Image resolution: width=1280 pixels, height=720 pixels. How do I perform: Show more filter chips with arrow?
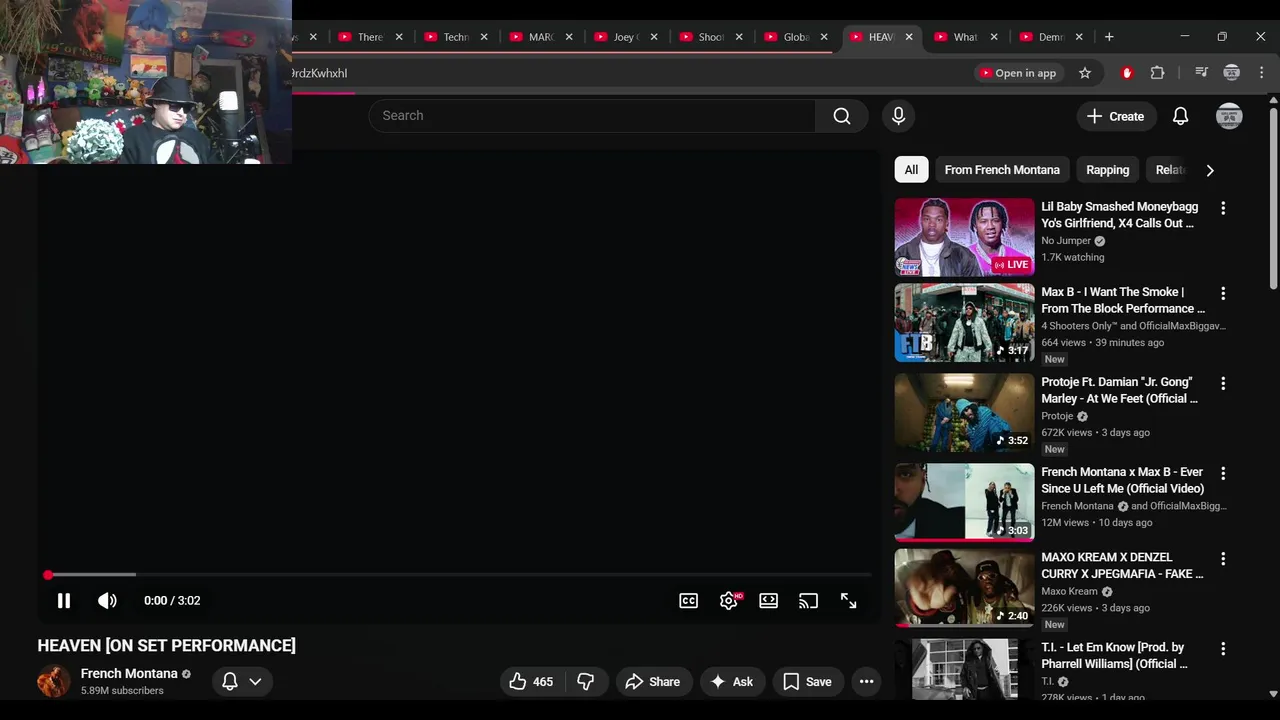(x=1210, y=170)
